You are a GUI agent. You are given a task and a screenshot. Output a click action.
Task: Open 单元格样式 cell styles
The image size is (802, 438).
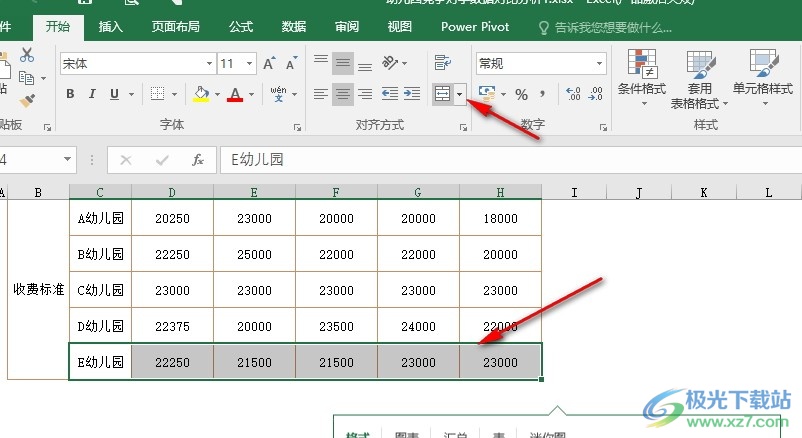point(763,78)
